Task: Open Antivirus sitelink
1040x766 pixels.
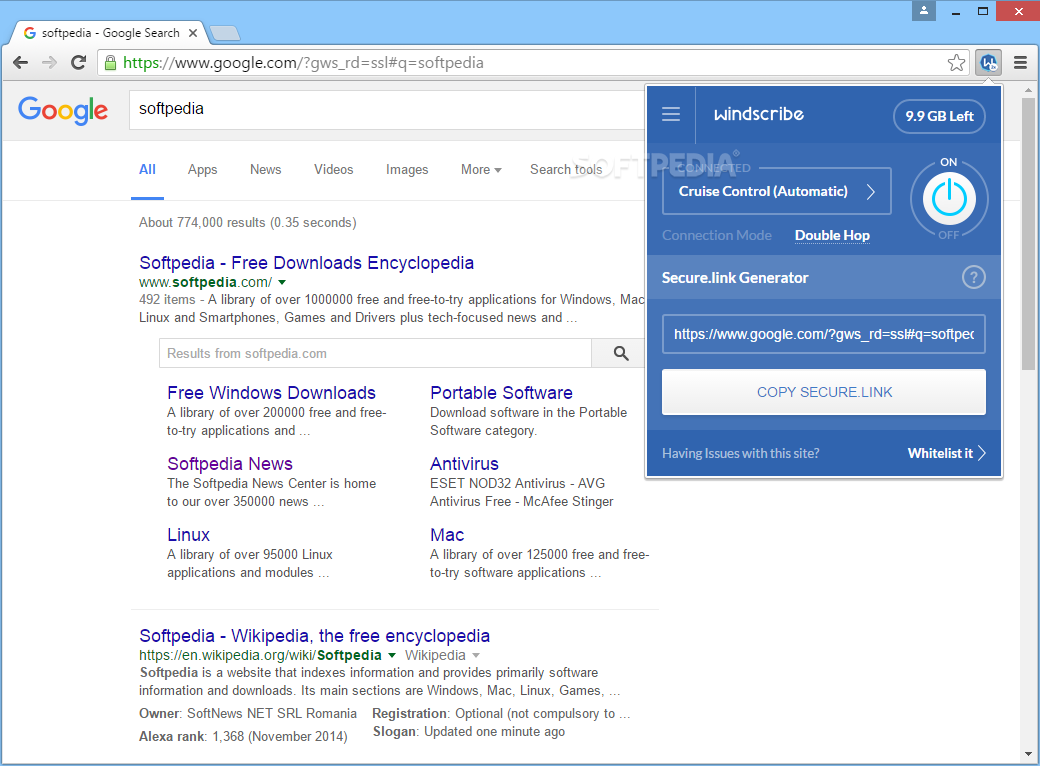Action: pos(464,464)
